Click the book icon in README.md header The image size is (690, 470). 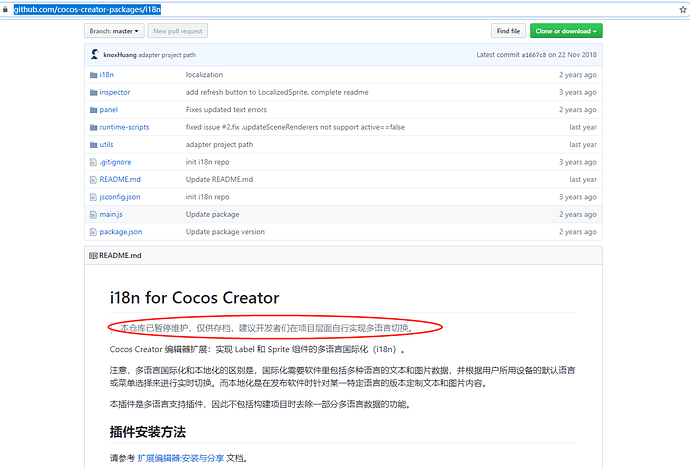click(x=93, y=256)
